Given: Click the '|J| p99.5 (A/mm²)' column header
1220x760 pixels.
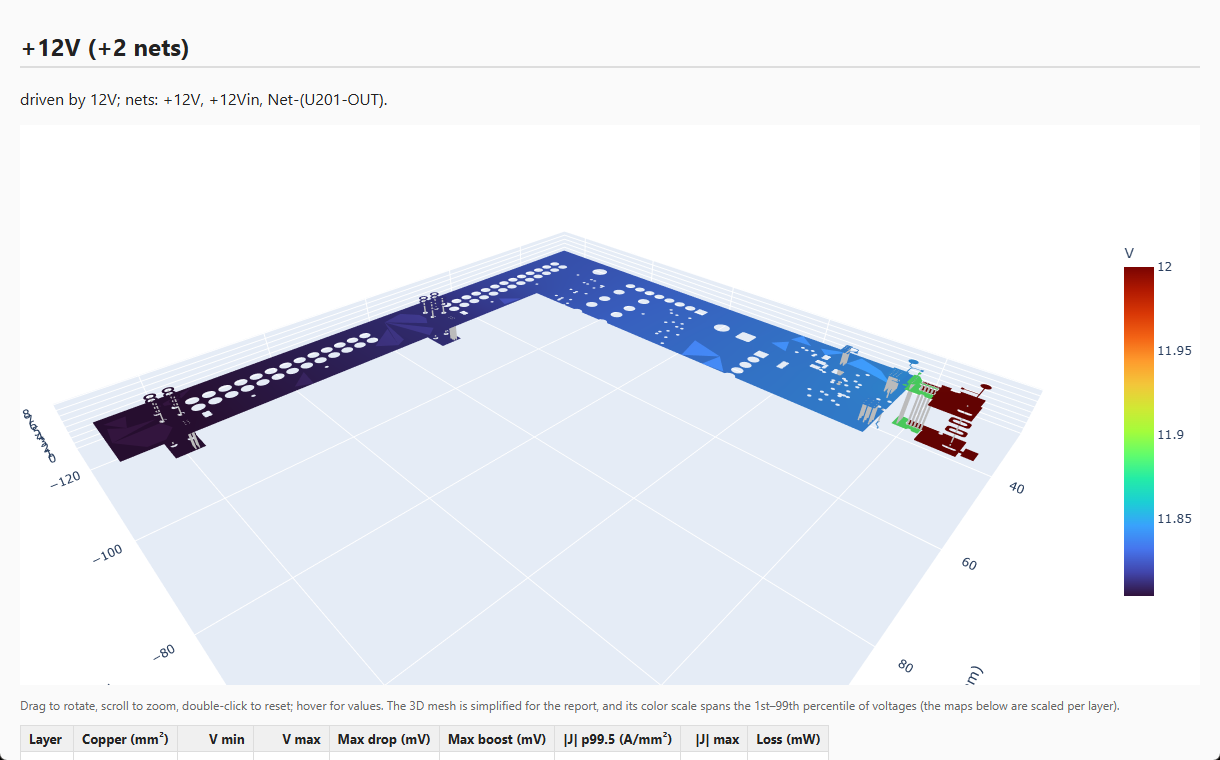Looking at the screenshot, I should pos(619,740).
